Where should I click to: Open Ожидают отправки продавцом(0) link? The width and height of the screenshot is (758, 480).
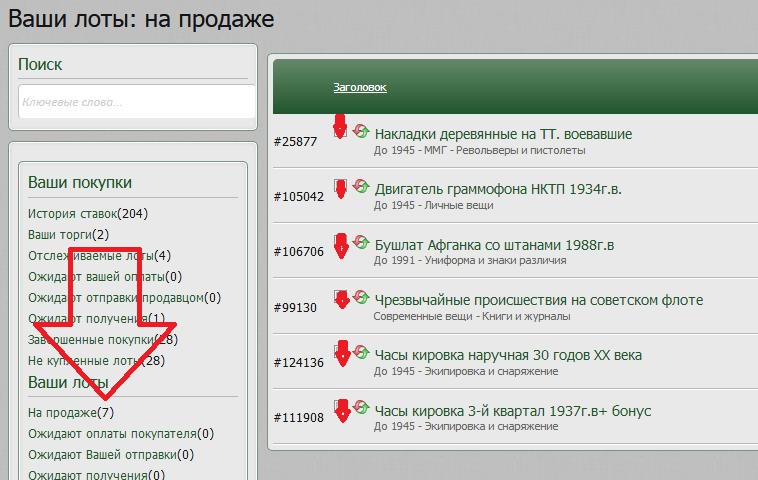coord(124,297)
